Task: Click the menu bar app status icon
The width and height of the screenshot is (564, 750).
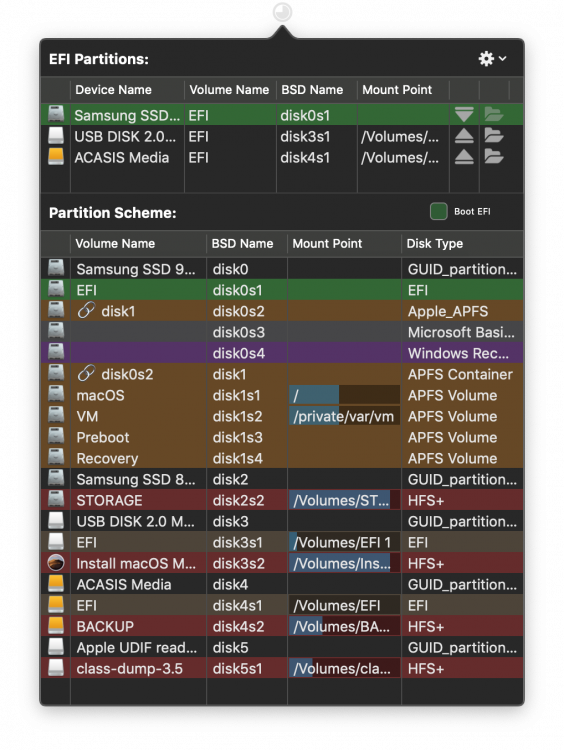Action: tap(282, 11)
